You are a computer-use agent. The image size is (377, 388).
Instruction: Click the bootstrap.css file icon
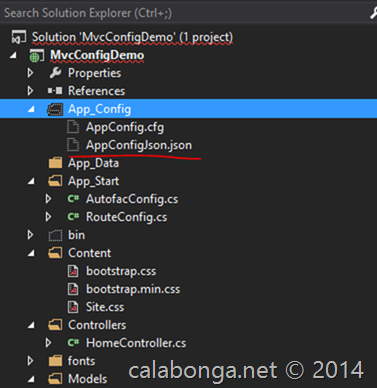pyautogui.click(x=73, y=271)
